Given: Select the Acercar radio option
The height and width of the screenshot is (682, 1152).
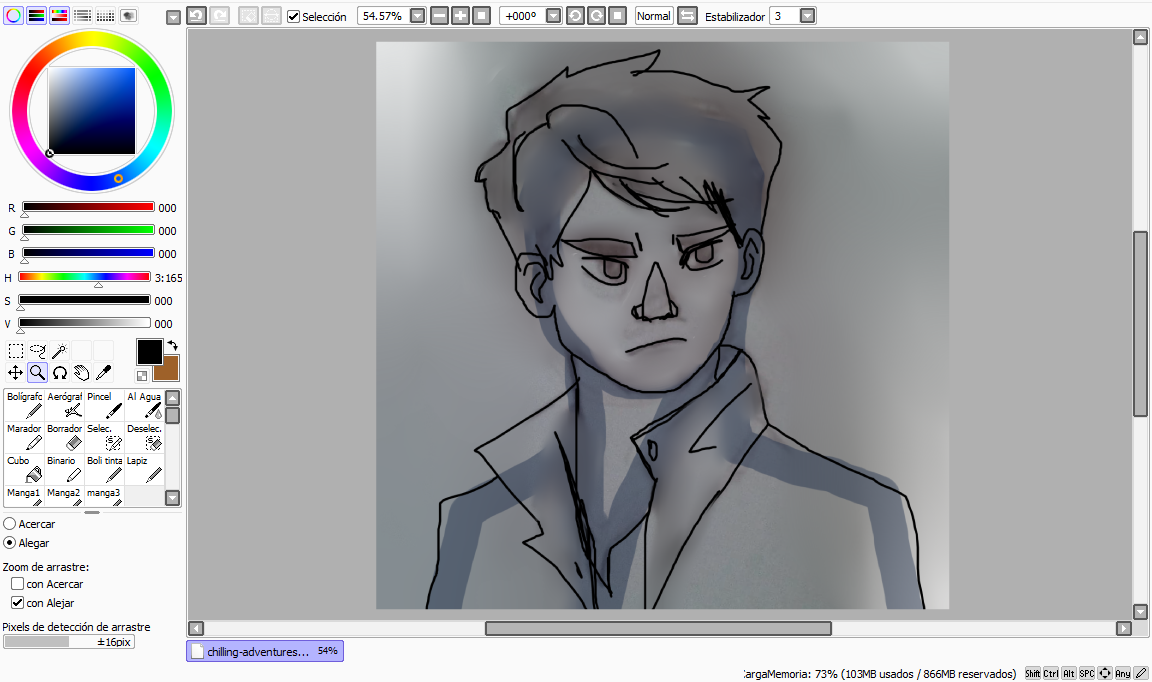Looking at the screenshot, I should [x=10, y=524].
